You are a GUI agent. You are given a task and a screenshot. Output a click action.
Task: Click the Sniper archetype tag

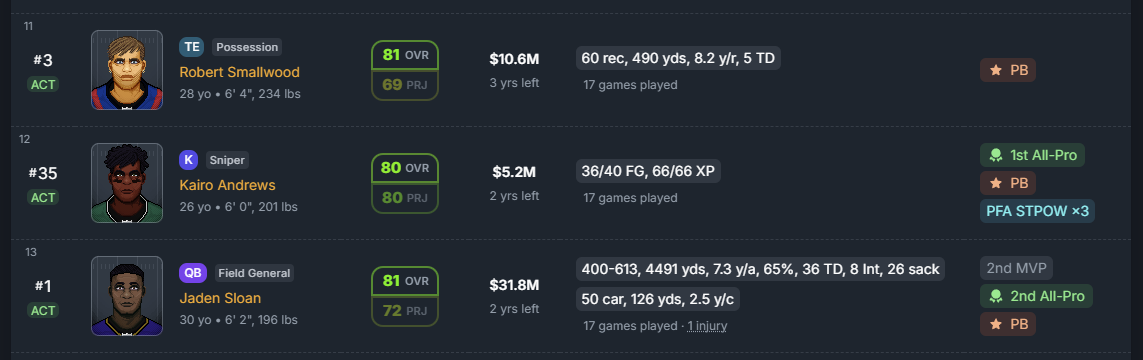coord(229,160)
